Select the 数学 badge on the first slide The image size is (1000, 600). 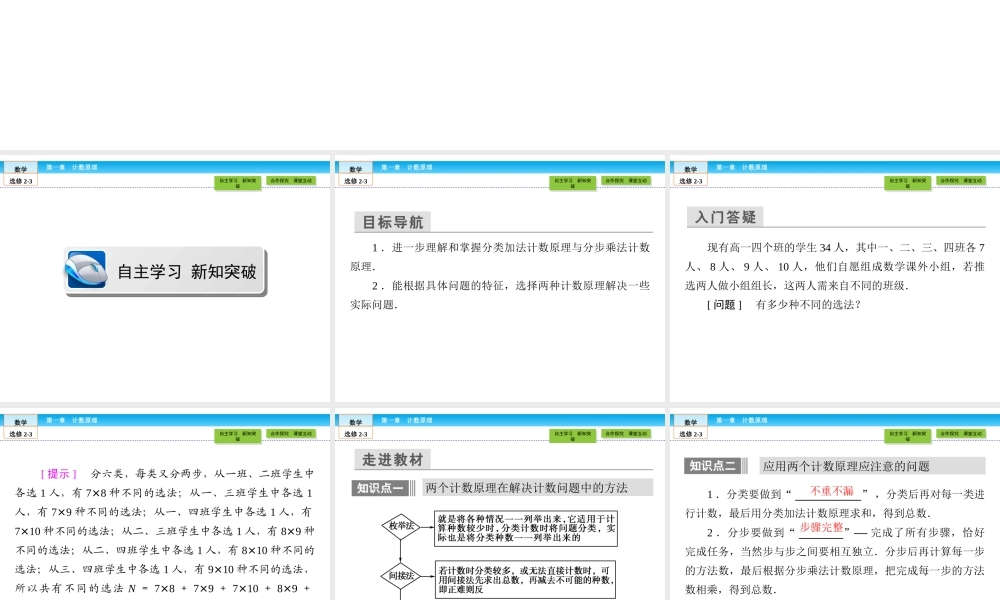[19, 167]
